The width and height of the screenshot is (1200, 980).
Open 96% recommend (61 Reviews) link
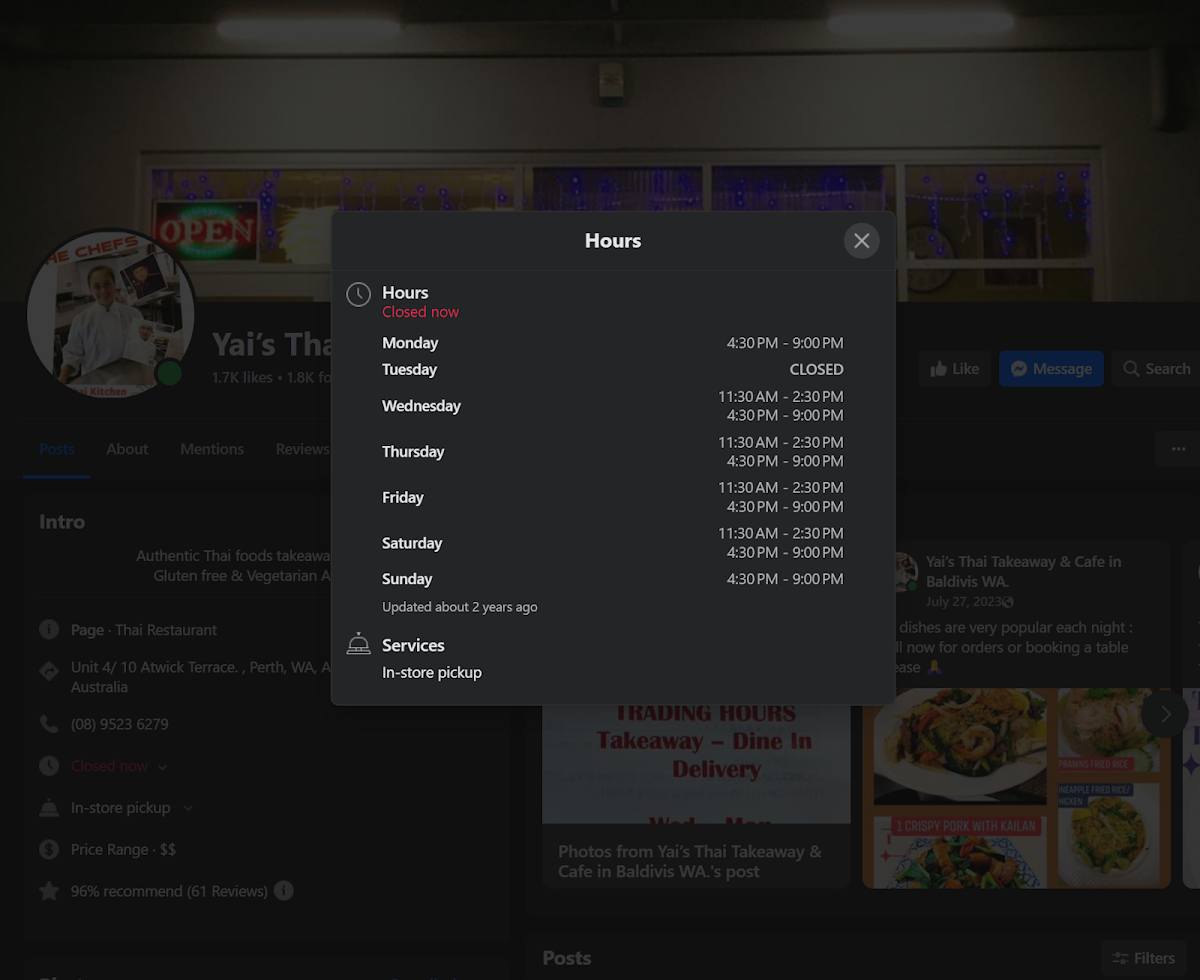(169, 891)
